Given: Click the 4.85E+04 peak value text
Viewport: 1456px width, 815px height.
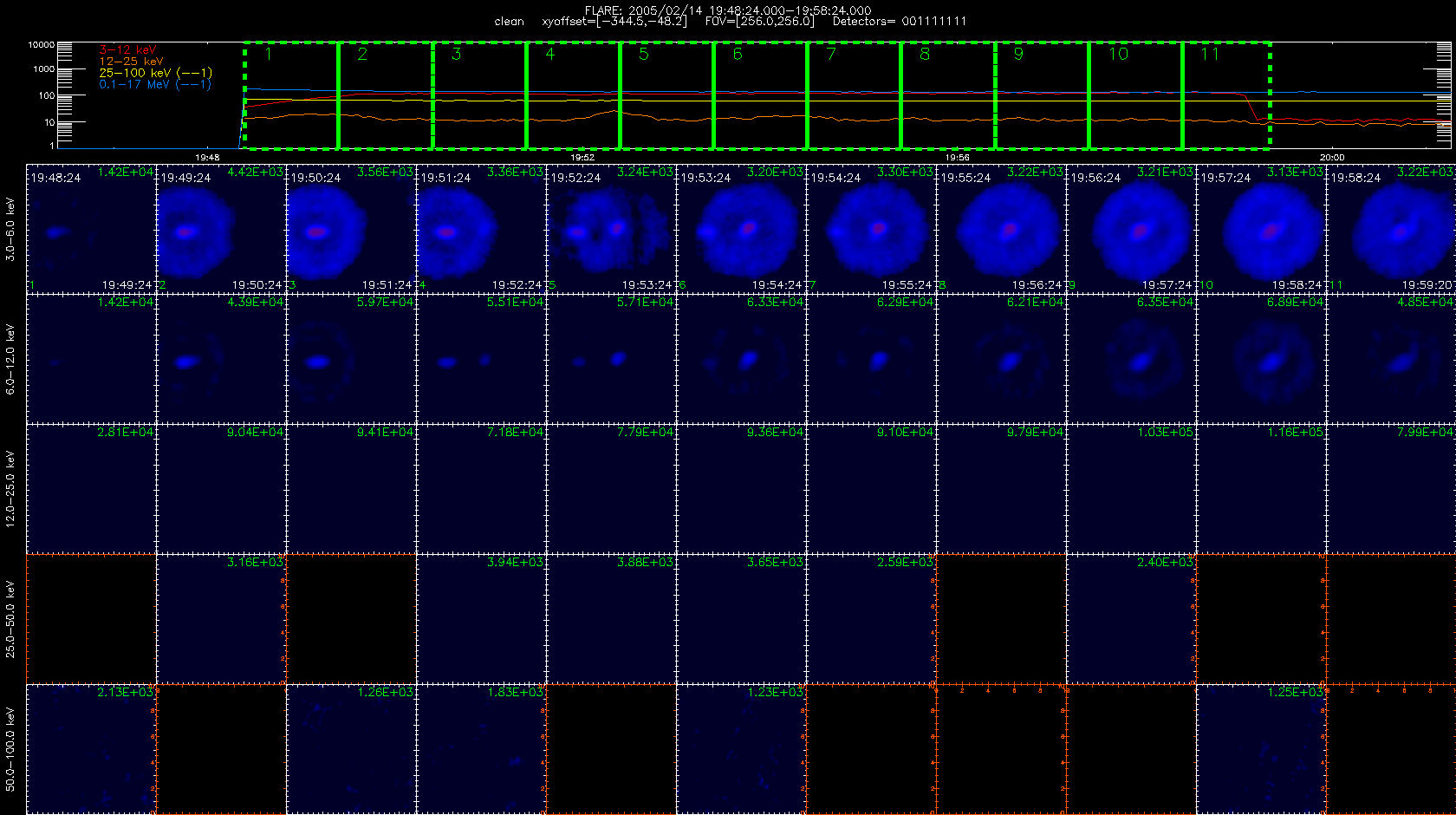Looking at the screenshot, I should [x=1426, y=302].
